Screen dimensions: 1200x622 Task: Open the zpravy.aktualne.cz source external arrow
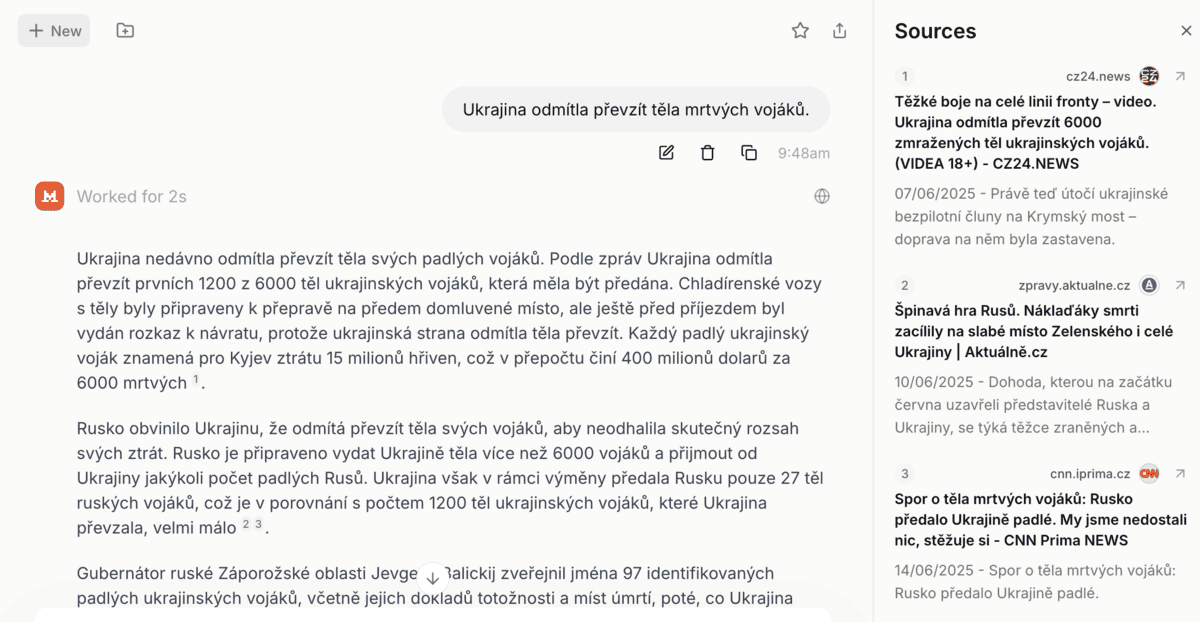pyautogui.click(x=1180, y=285)
